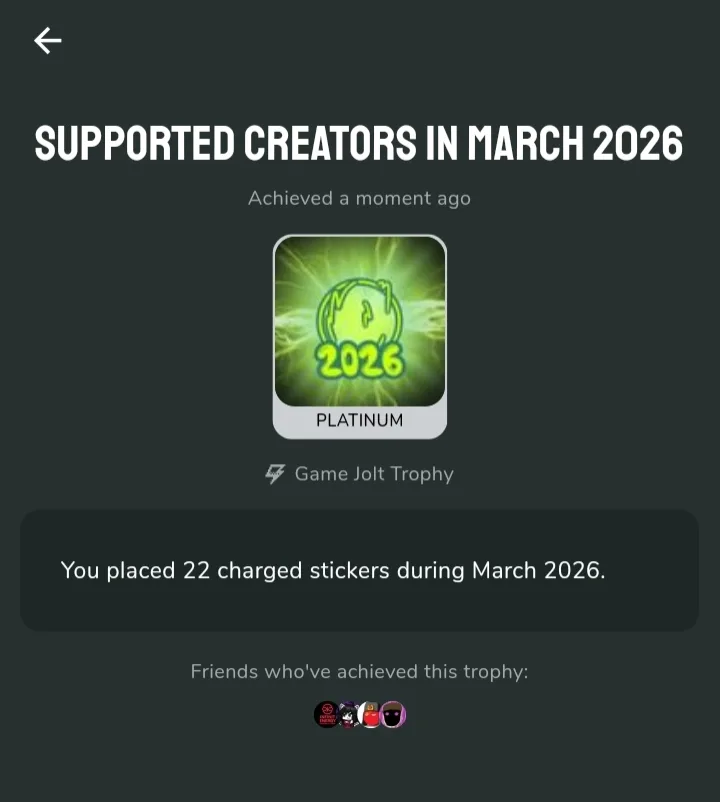Tap the PLATINUM trophy tier label

click(359, 420)
